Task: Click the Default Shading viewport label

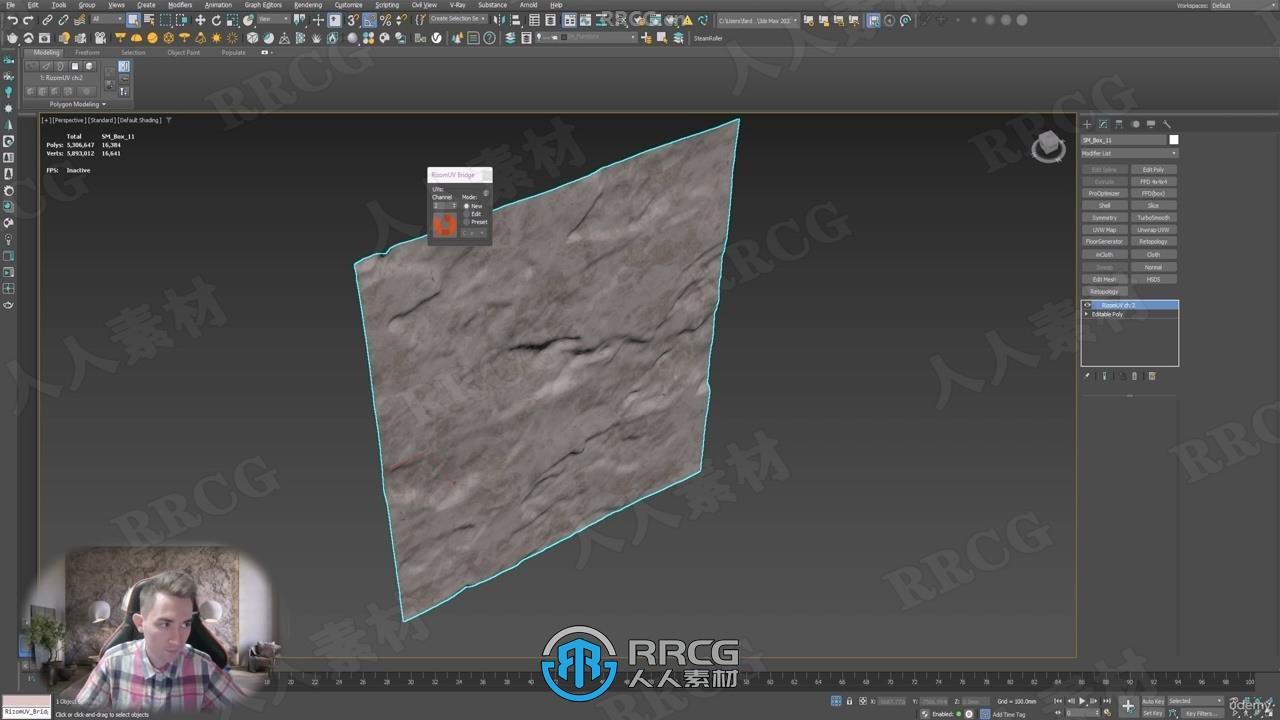Action: pos(139,120)
